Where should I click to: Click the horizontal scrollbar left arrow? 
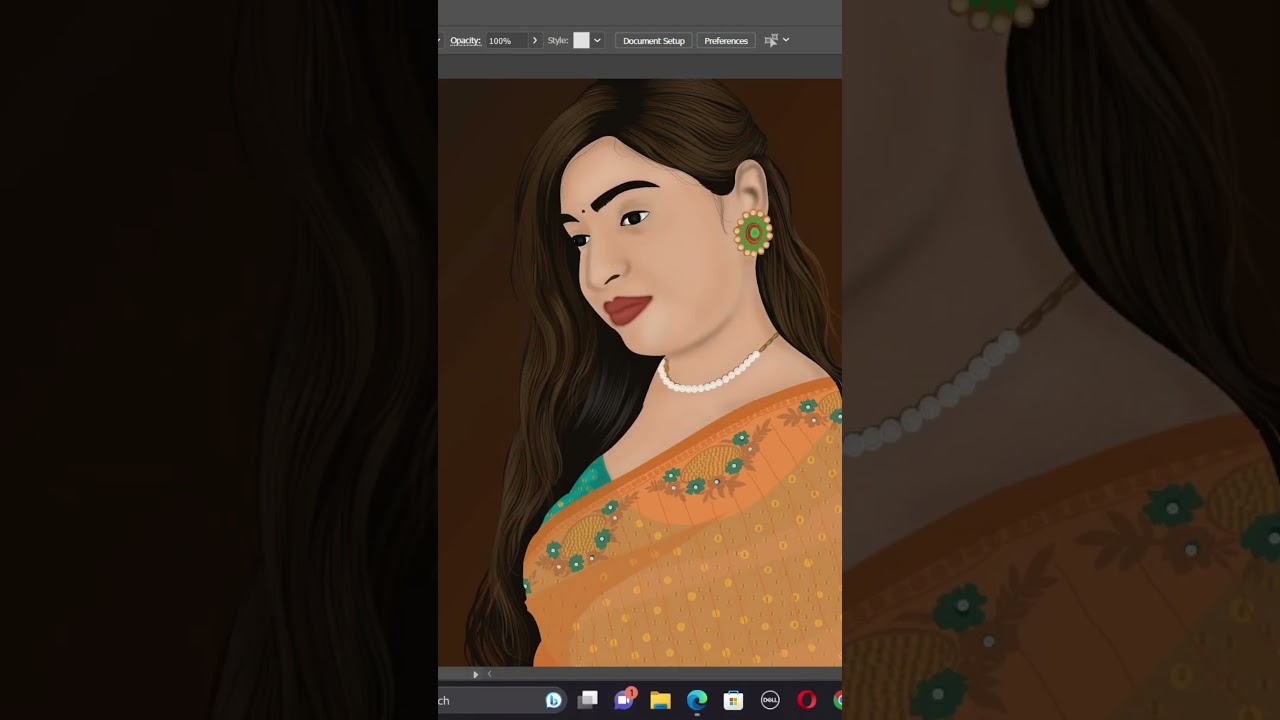(489, 674)
